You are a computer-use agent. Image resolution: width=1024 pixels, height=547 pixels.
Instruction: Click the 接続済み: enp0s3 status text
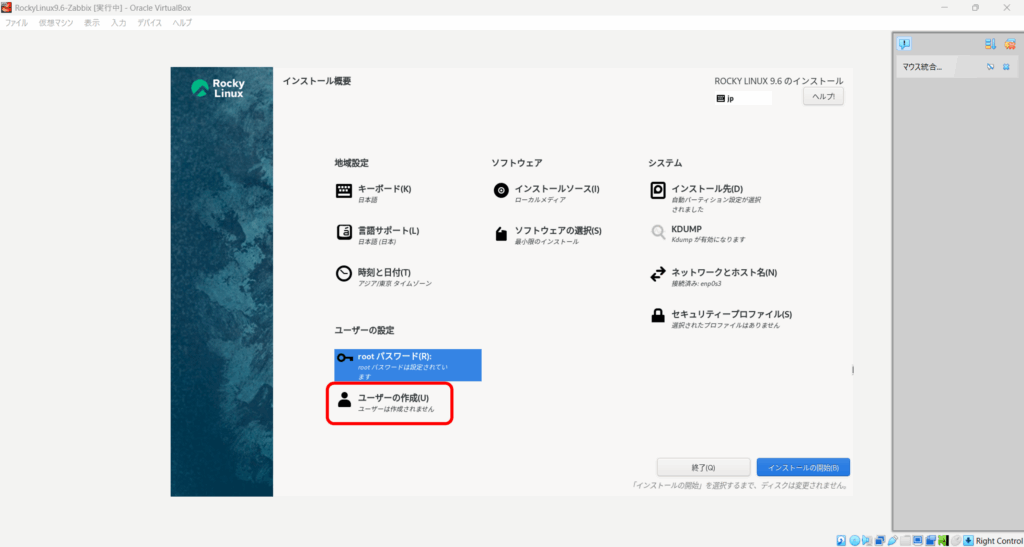tap(696, 284)
